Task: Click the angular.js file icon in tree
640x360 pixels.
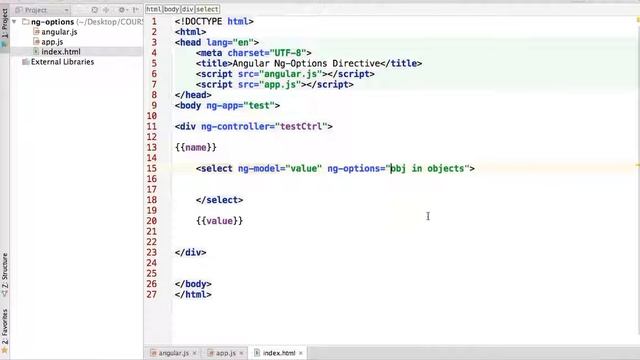Action: [x=36, y=31]
